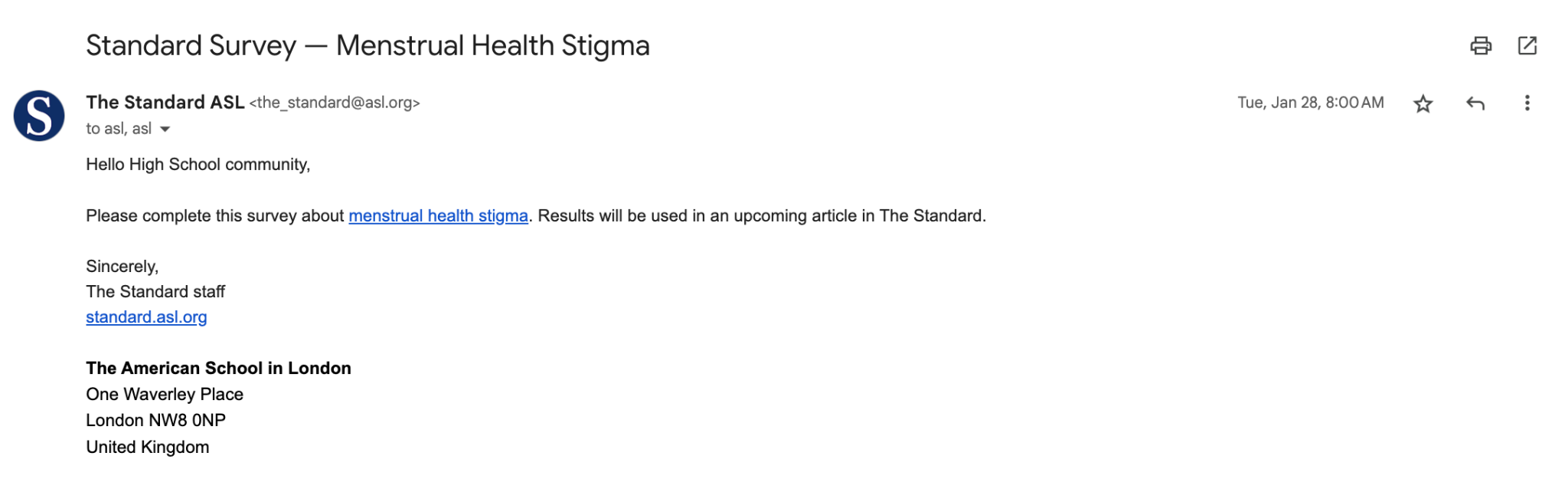Click the reply arrow icon
Viewport: 1568px width, 492px height.
click(1475, 103)
